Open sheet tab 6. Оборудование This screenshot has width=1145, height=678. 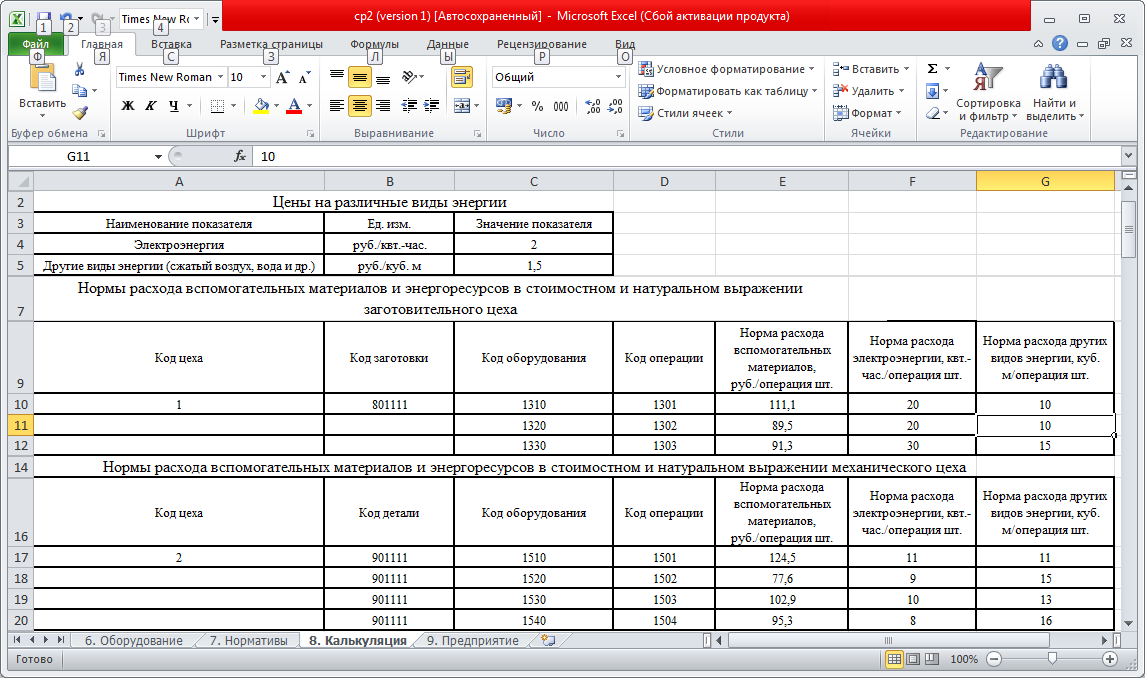pos(134,641)
